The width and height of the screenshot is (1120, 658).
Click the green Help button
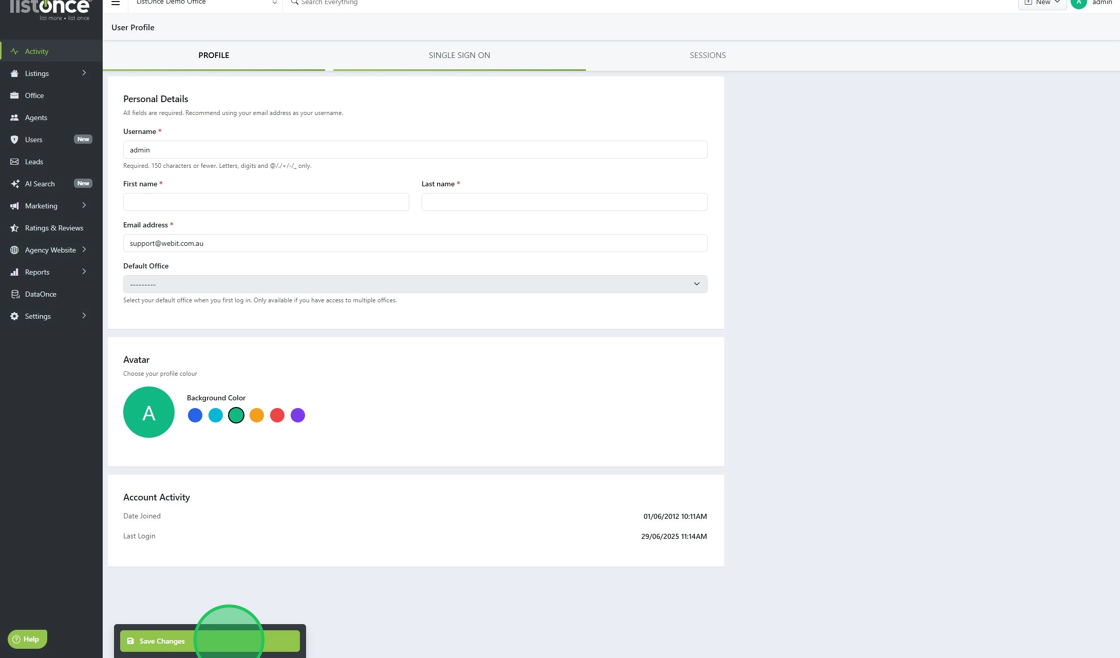tap(27, 639)
